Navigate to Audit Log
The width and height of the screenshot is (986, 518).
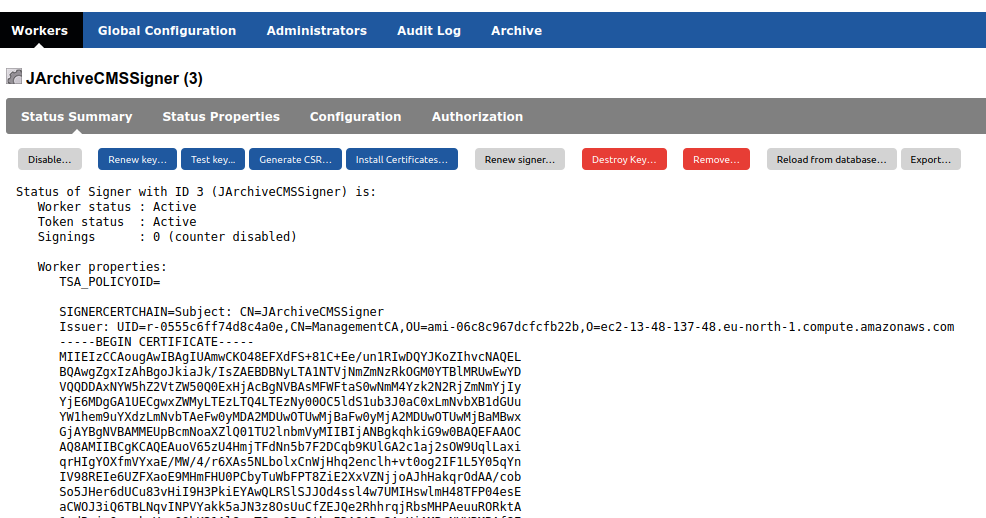(x=428, y=30)
